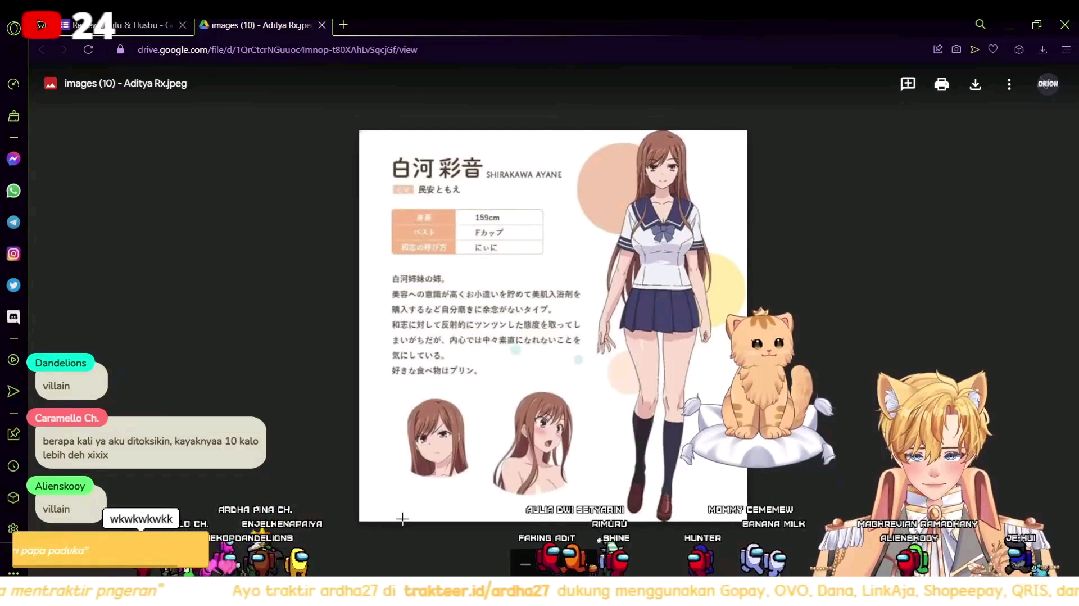1079x606 pixels.
Task: Open Easy Setup lines icon in toolbar
Action: pos(1066,50)
